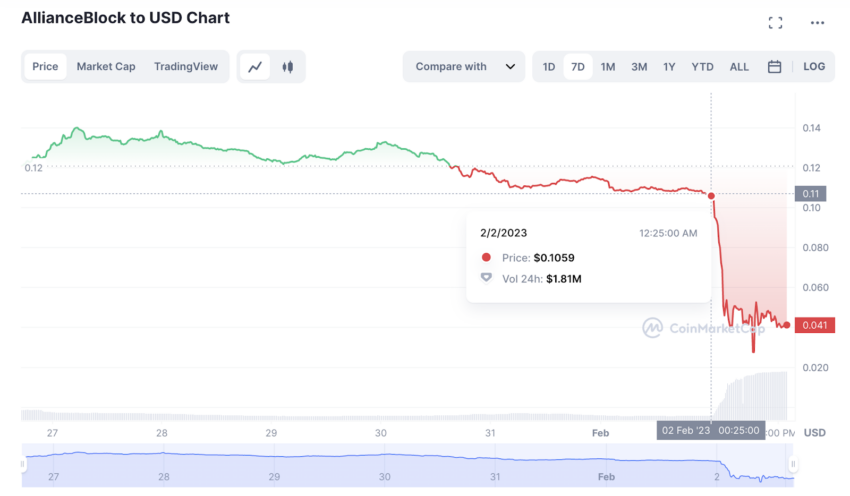Select the 7D time range
Screen dimensions: 850x496
pos(578,67)
